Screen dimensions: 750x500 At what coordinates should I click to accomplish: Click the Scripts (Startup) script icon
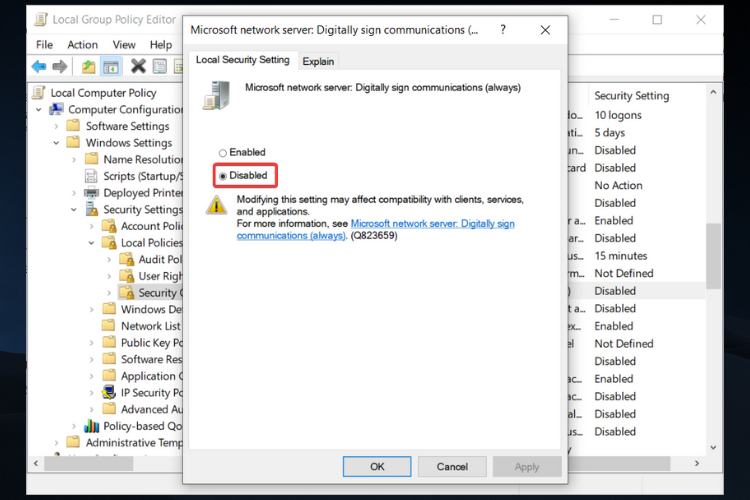coord(91,176)
